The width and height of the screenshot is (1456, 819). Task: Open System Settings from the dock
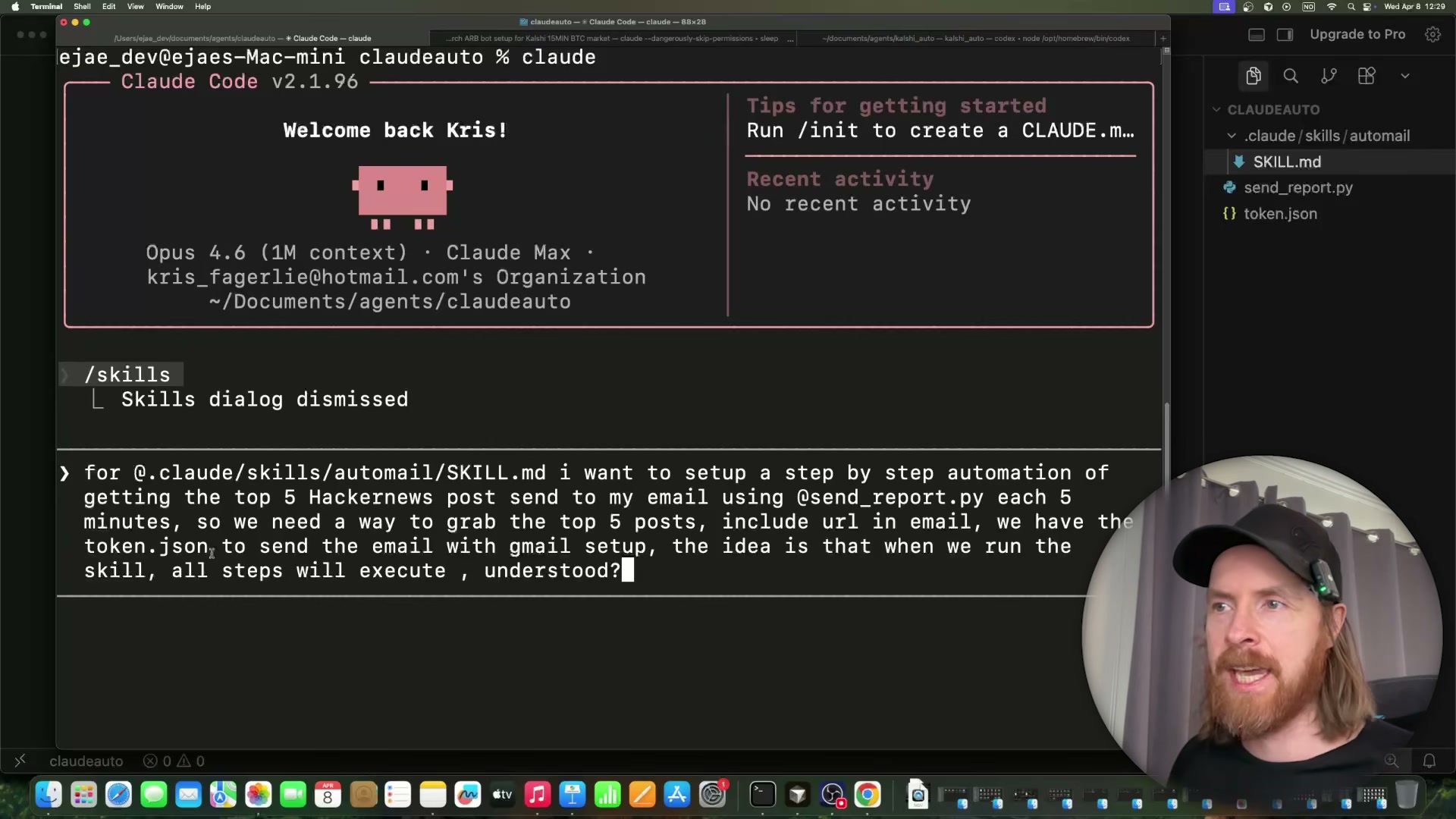pyautogui.click(x=713, y=794)
